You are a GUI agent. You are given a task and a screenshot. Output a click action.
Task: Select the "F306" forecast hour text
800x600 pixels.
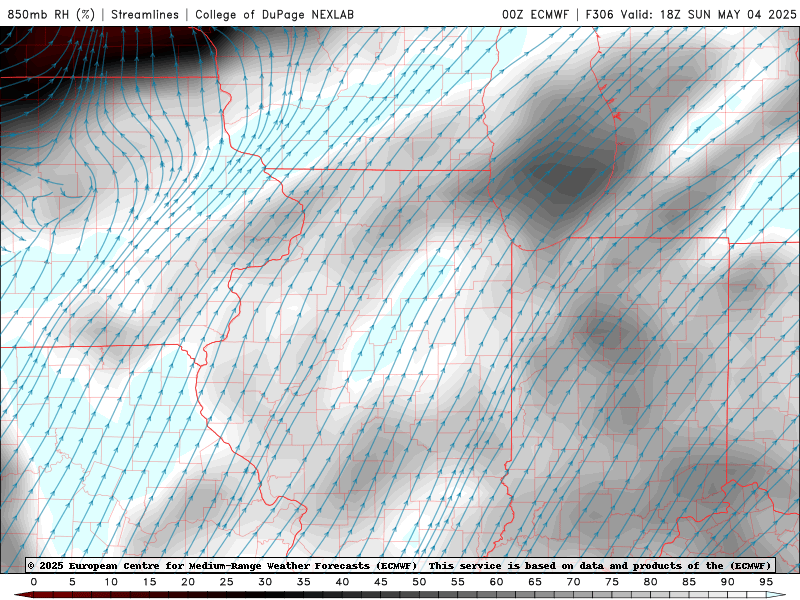599,14
